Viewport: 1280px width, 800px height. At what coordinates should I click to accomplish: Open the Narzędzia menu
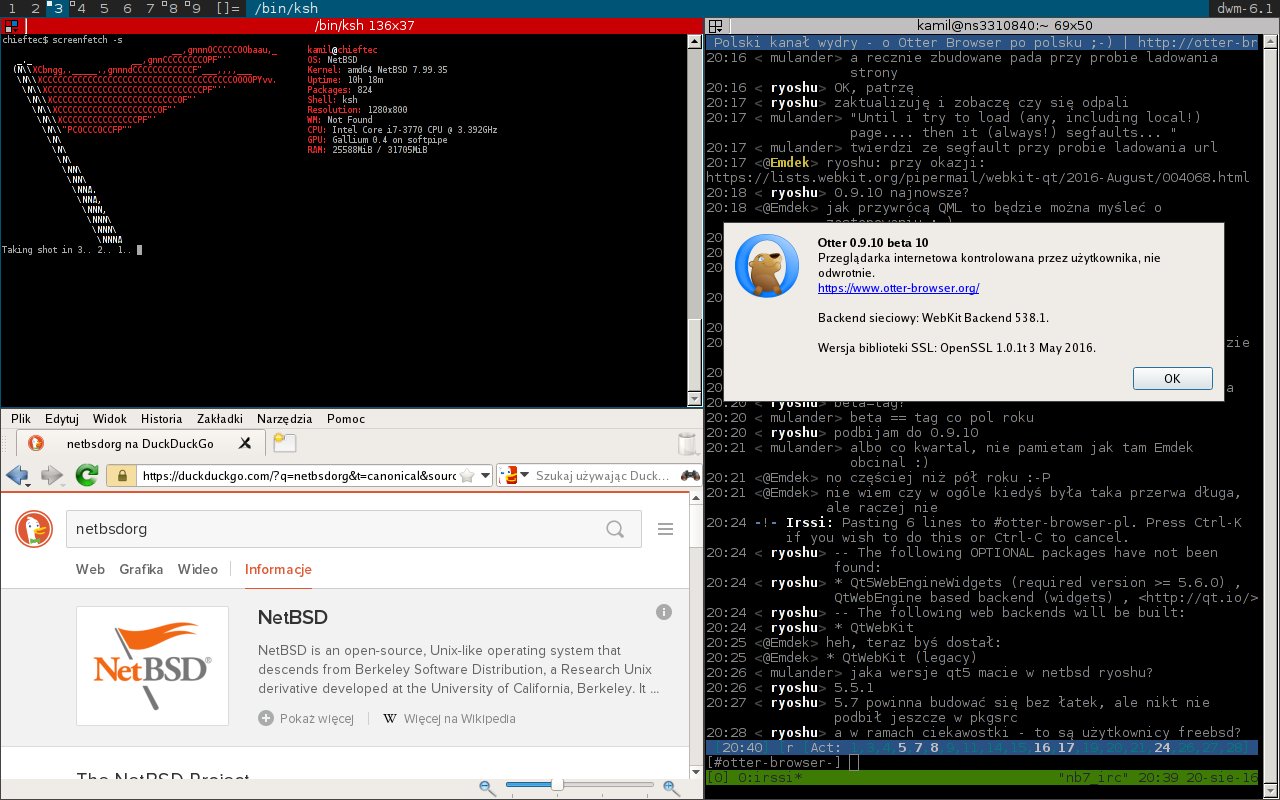click(285, 419)
